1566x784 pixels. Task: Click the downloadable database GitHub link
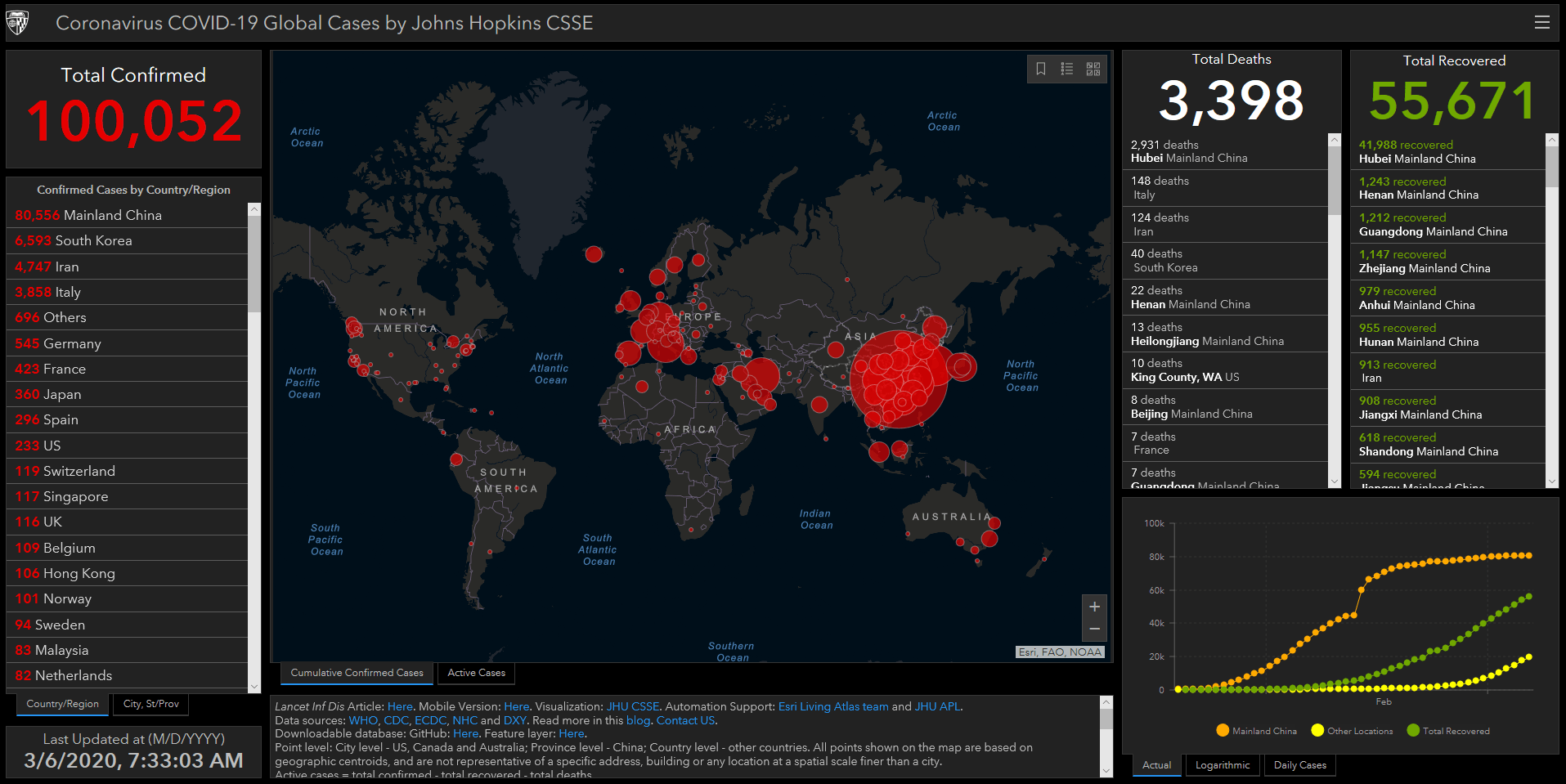[x=465, y=733]
